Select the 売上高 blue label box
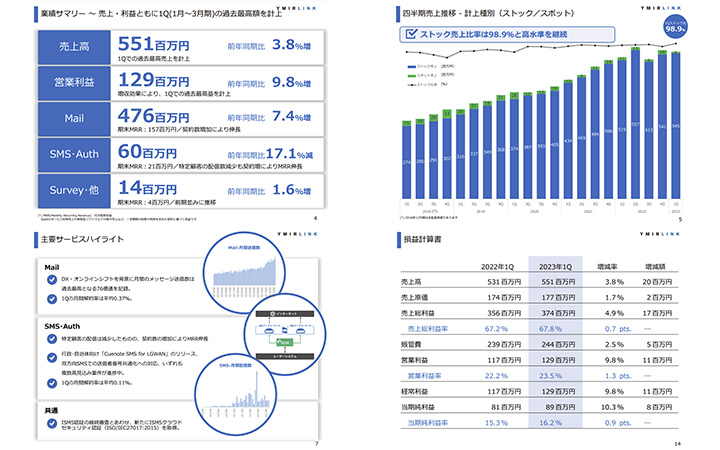 click(74, 47)
